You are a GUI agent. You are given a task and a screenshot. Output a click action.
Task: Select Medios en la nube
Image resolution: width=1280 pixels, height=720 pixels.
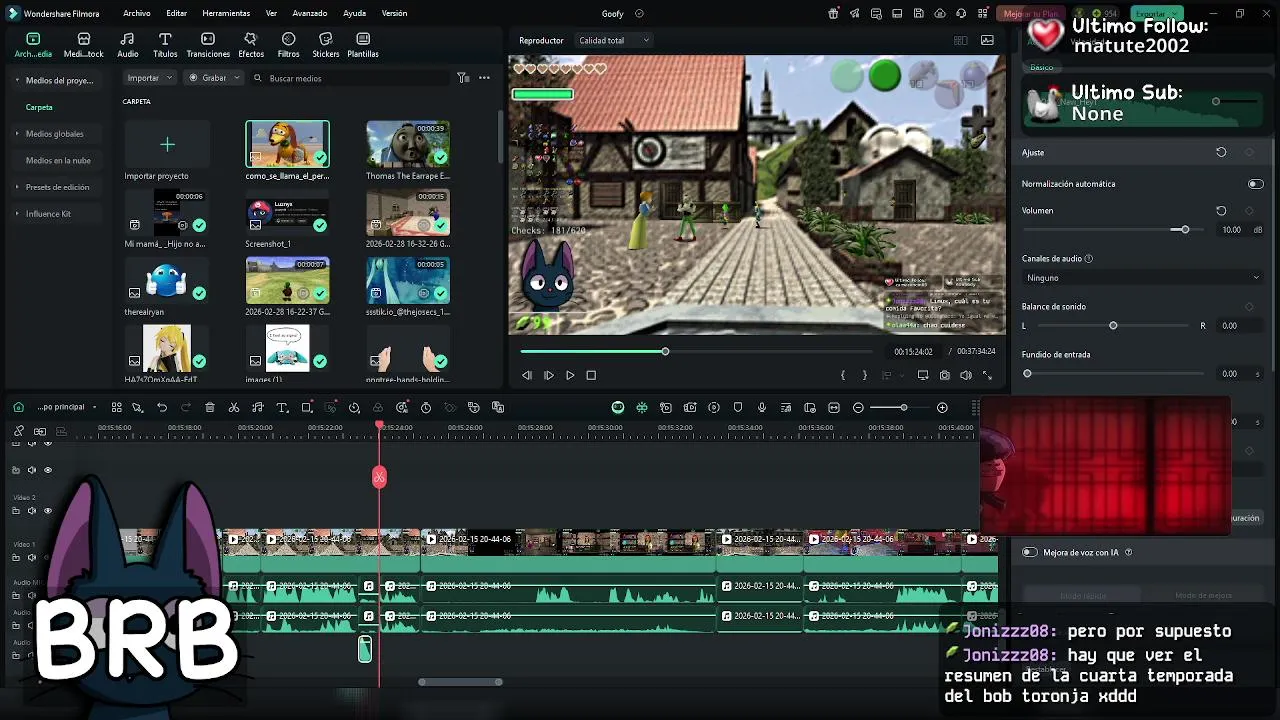pos(58,160)
